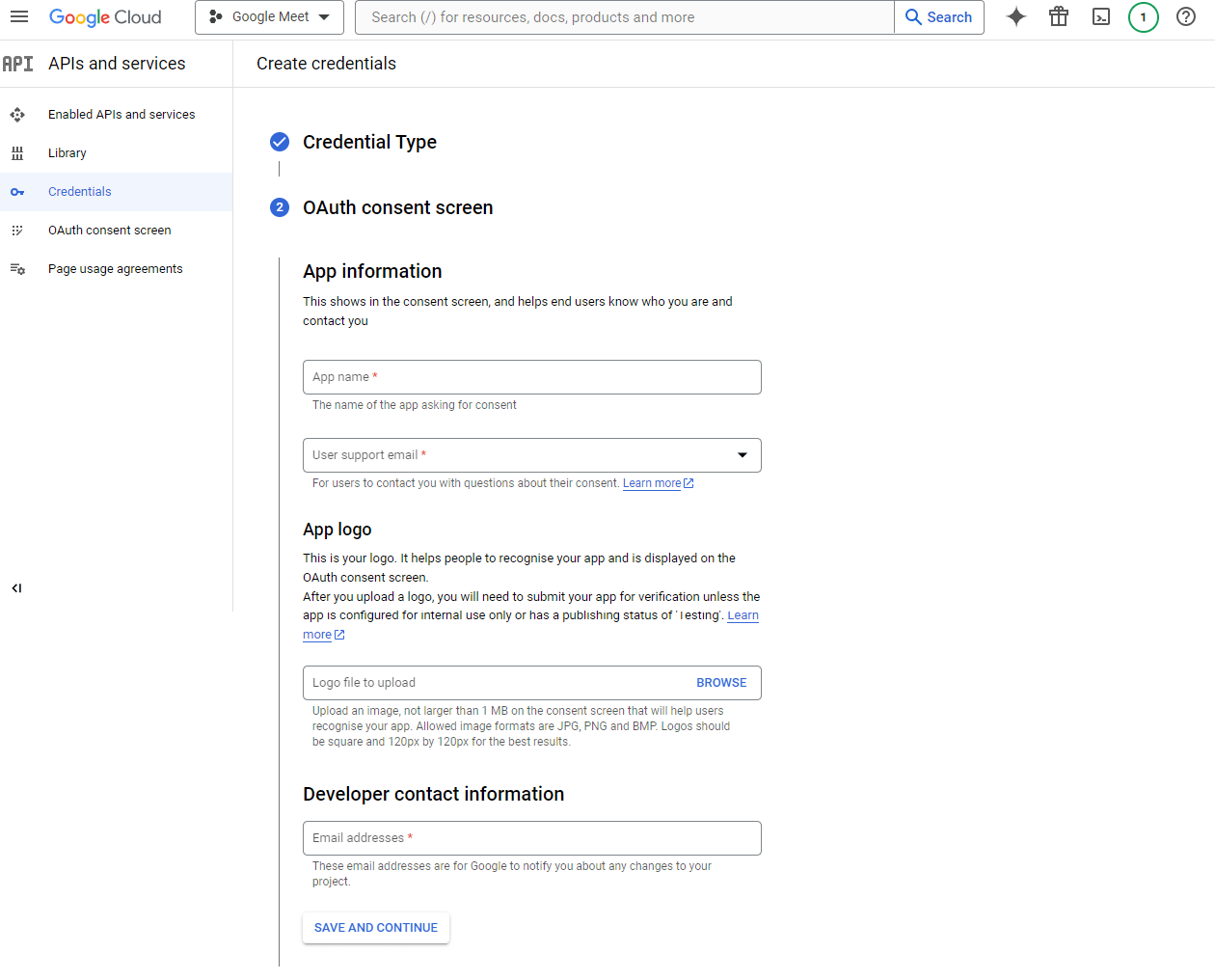Open the navigation hamburger menu
Image resolution: width=1215 pixels, height=980 pixels.
click(19, 16)
